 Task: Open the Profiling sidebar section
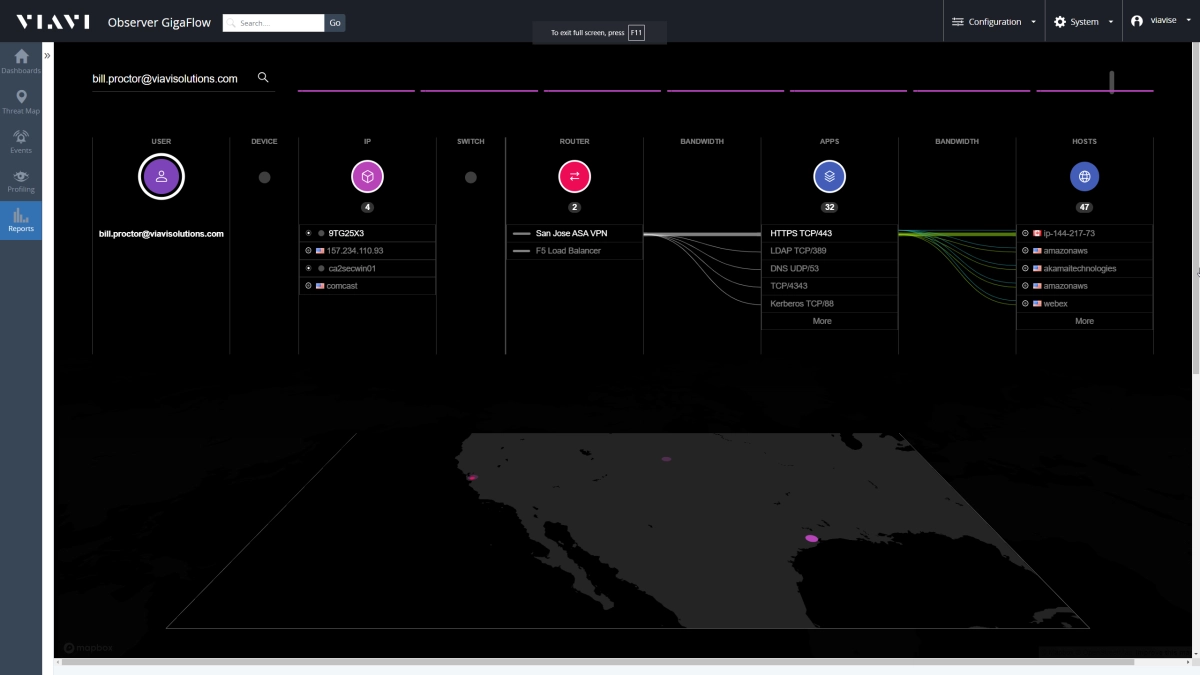point(21,181)
